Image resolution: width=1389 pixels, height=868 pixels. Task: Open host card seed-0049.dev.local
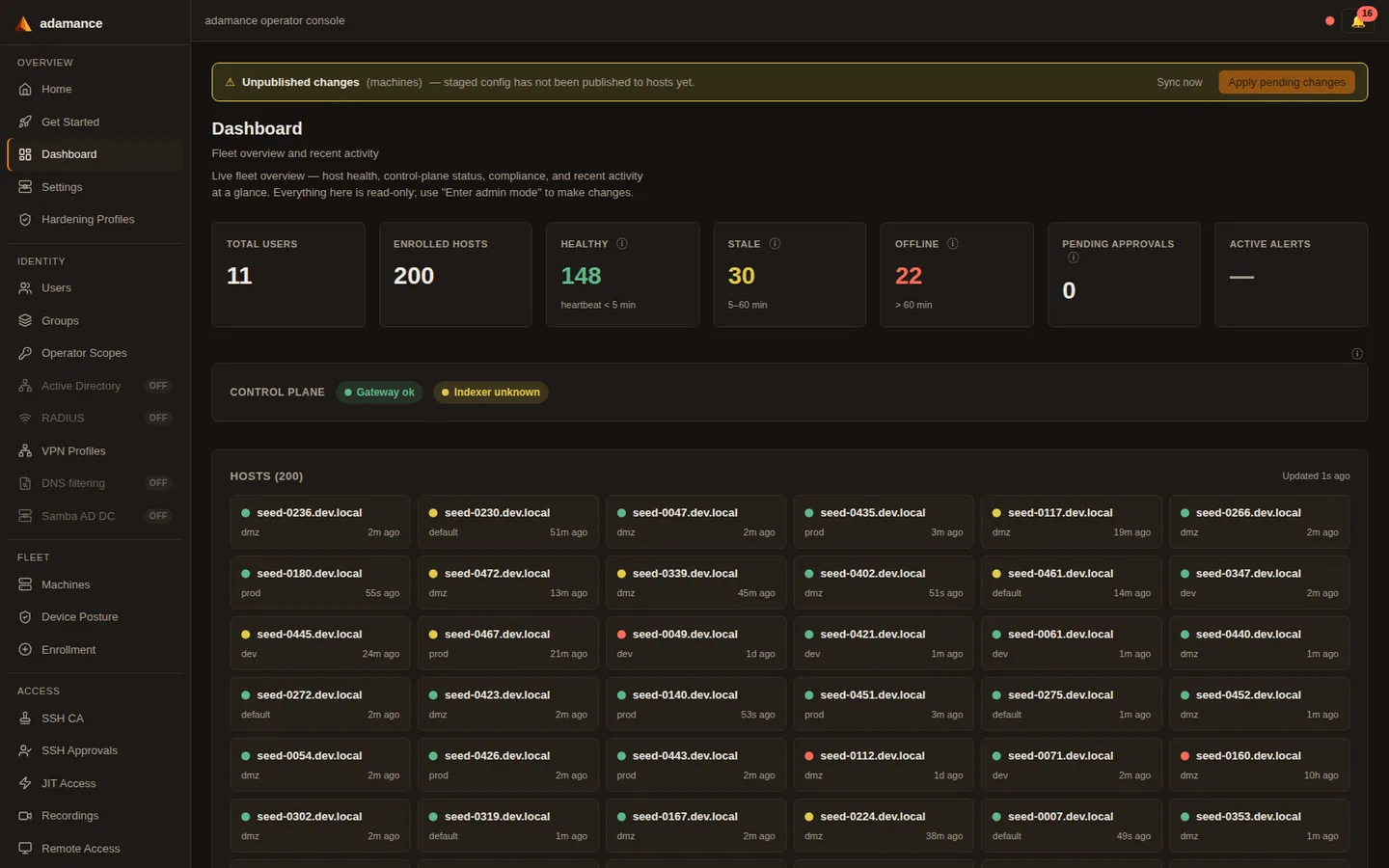tap(695, 643)
